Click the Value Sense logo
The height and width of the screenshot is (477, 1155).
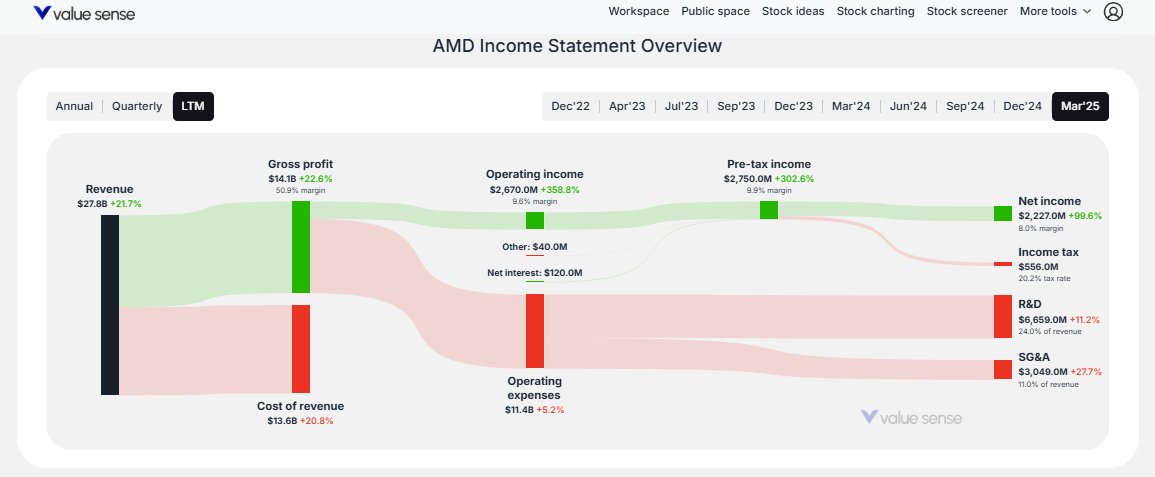84,13
